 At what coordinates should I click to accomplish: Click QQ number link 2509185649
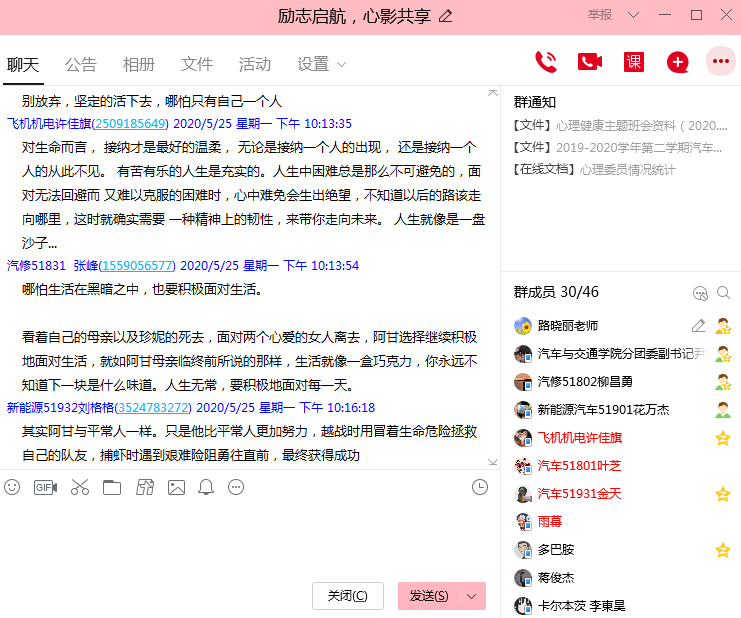point(130,124)
